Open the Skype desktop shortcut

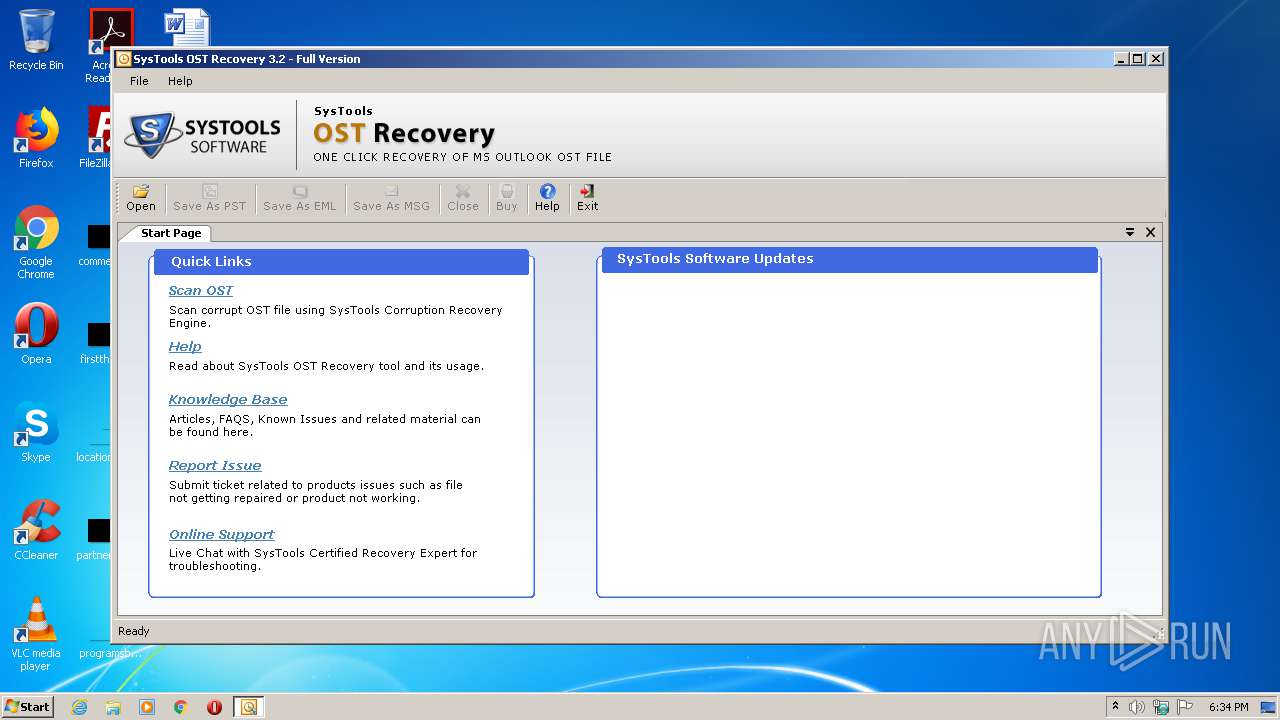[36, 432]
